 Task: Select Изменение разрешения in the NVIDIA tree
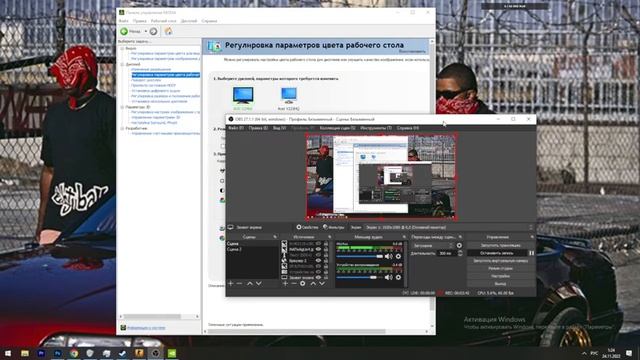click(x=151, y=69)
